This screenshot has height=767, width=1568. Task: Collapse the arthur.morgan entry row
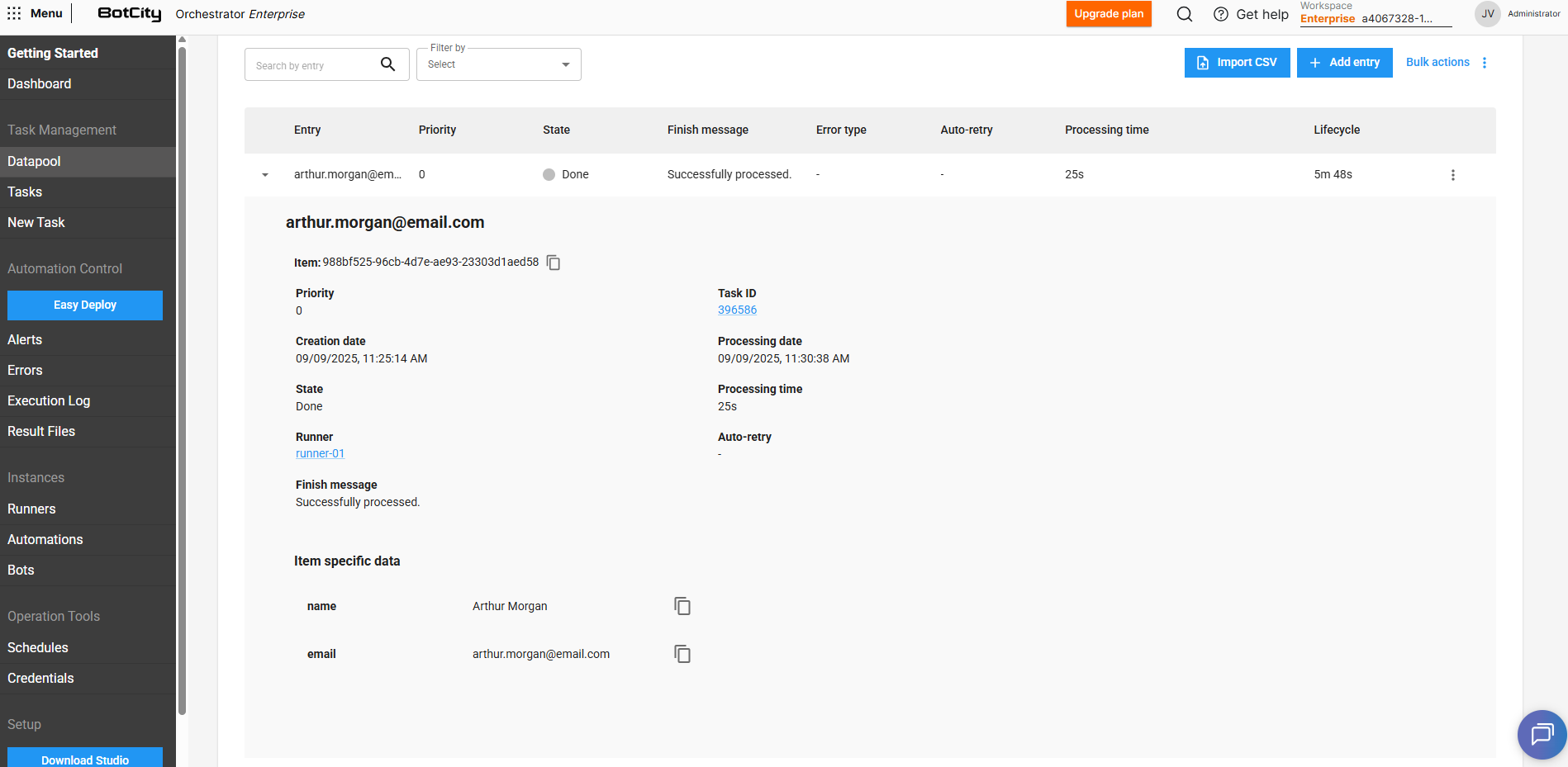point(265,175)
